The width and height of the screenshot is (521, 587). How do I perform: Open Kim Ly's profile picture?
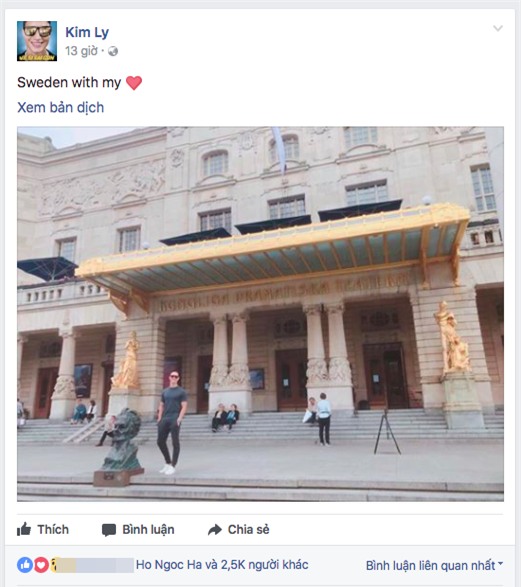tap(37, 41)
